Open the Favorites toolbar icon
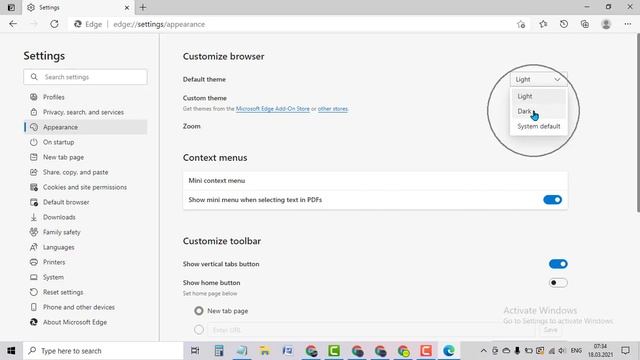640x360 pixels. (543, 24)
